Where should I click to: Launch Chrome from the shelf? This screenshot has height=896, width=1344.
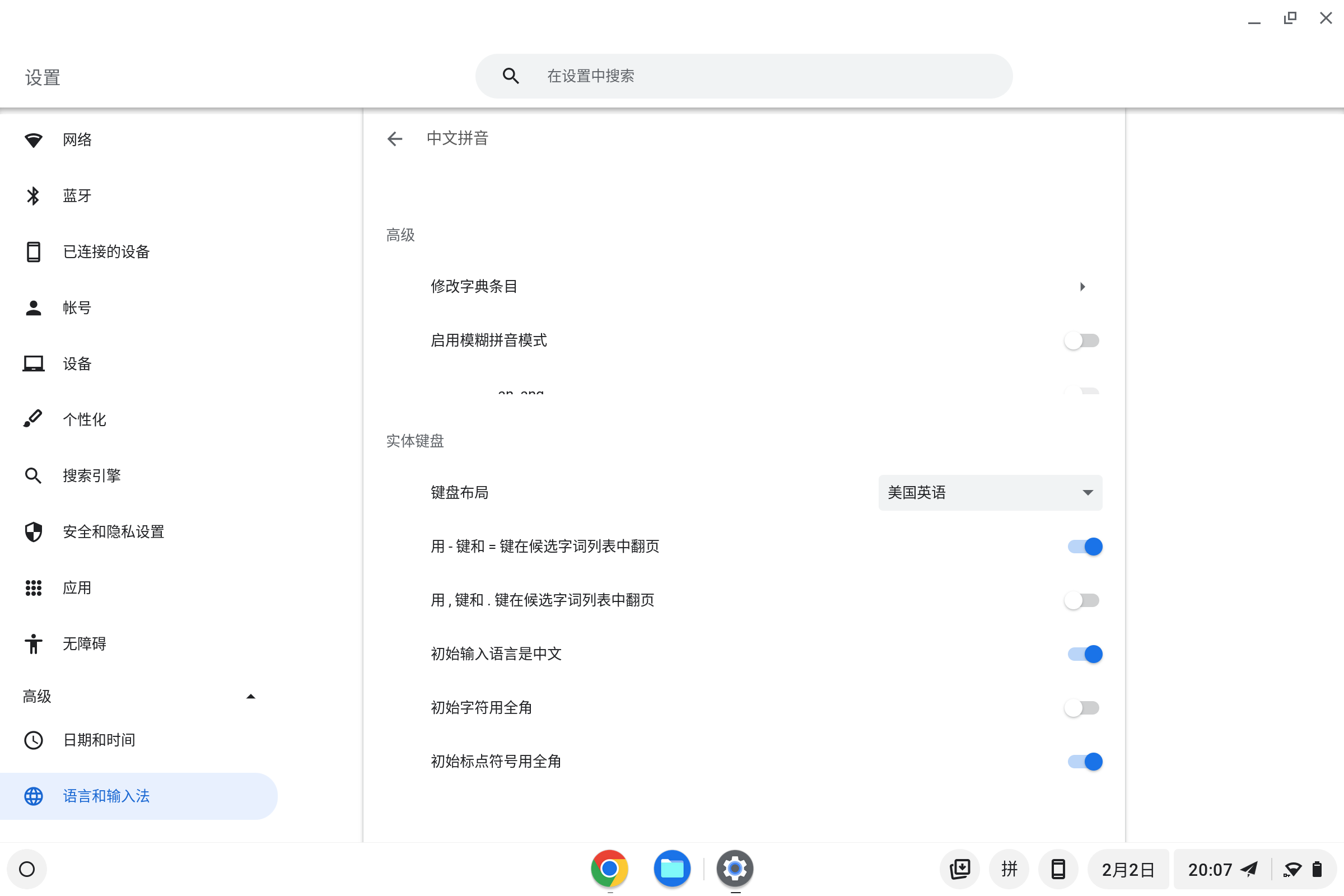(609, 869)
